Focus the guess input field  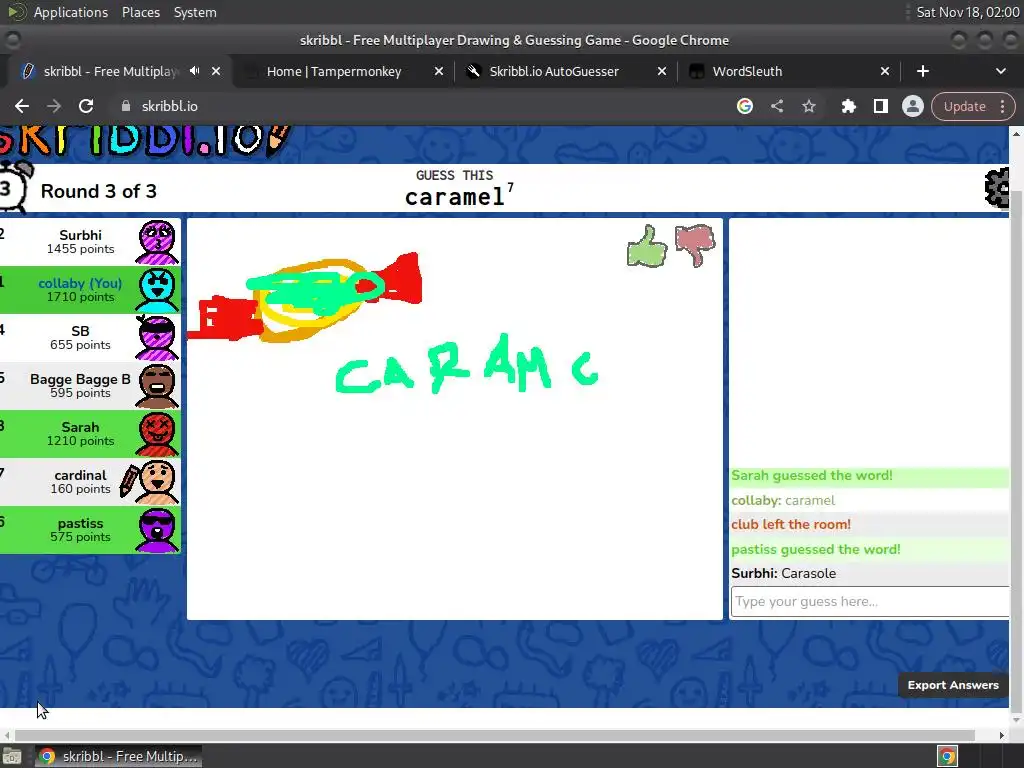(x=870, y=601)
